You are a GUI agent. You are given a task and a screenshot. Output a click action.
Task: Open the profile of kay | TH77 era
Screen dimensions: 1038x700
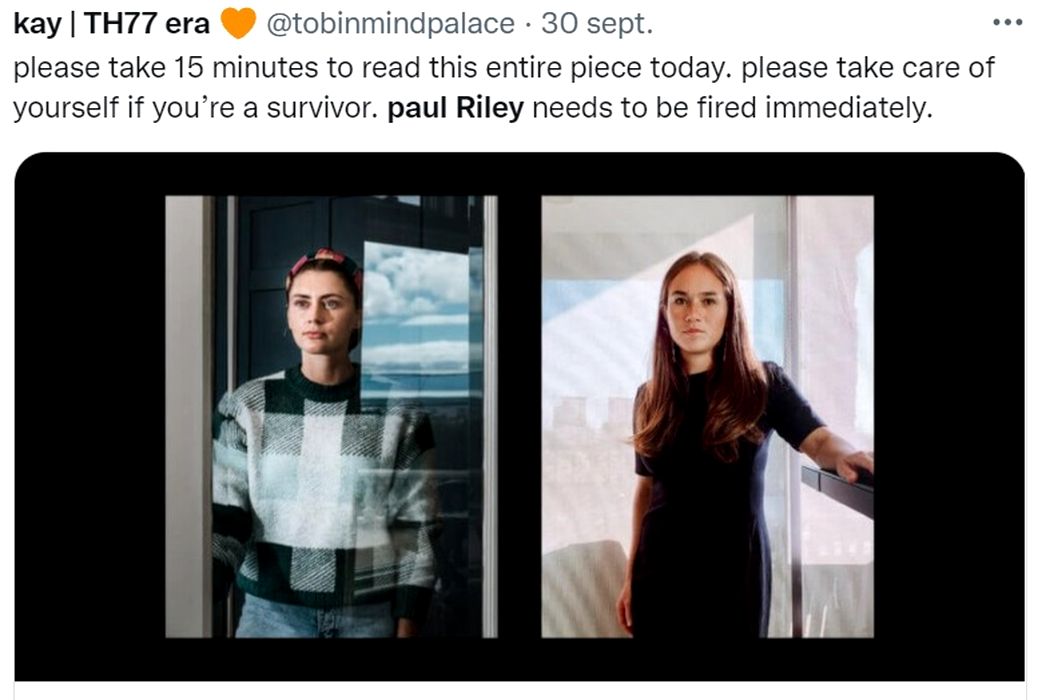[x=111, y=24]
